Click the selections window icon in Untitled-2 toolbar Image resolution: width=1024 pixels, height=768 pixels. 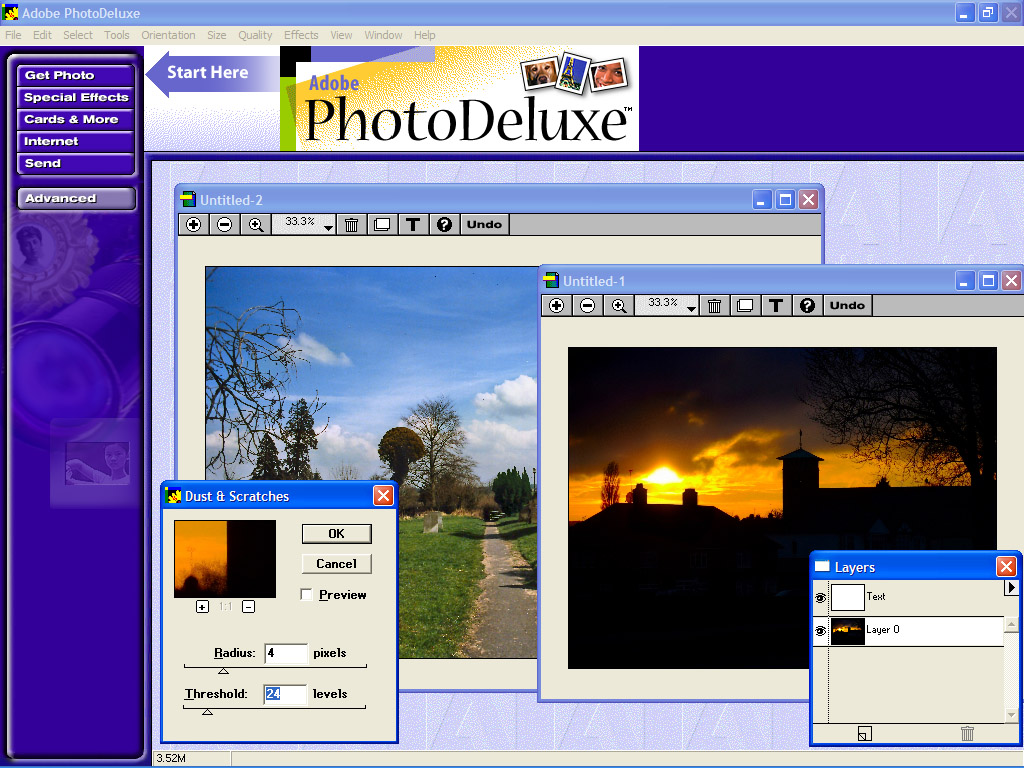382,225
